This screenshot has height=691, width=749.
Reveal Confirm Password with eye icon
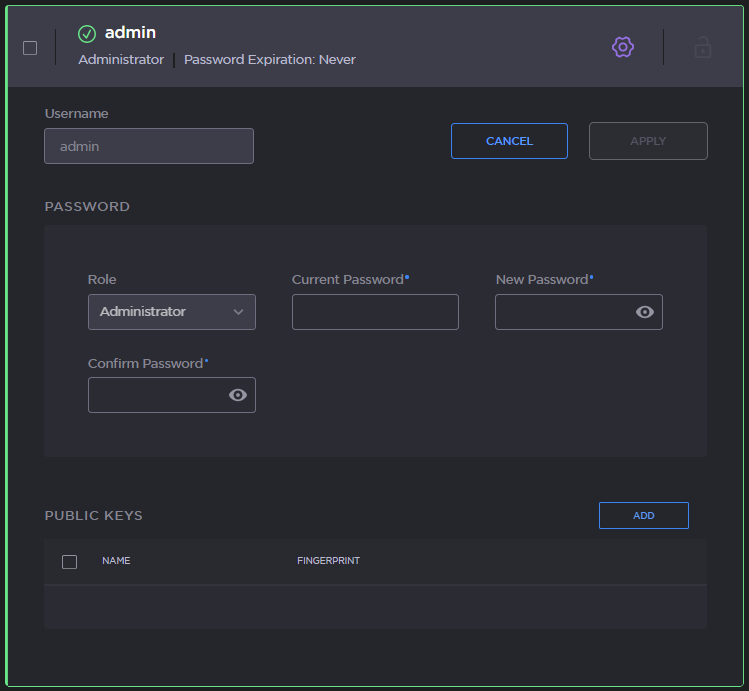238,395
